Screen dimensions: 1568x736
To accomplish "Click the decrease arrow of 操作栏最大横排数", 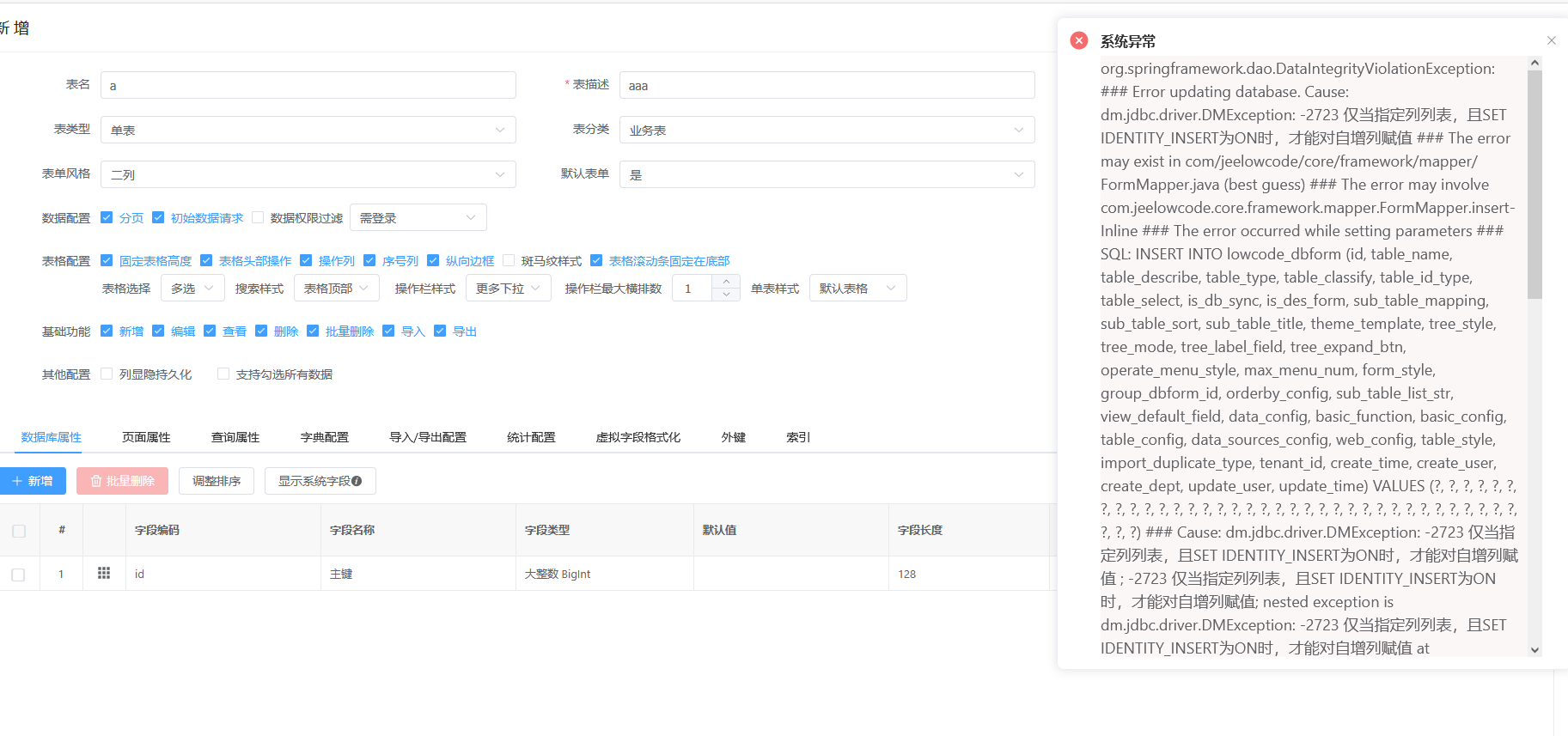I will coord(726,295).
